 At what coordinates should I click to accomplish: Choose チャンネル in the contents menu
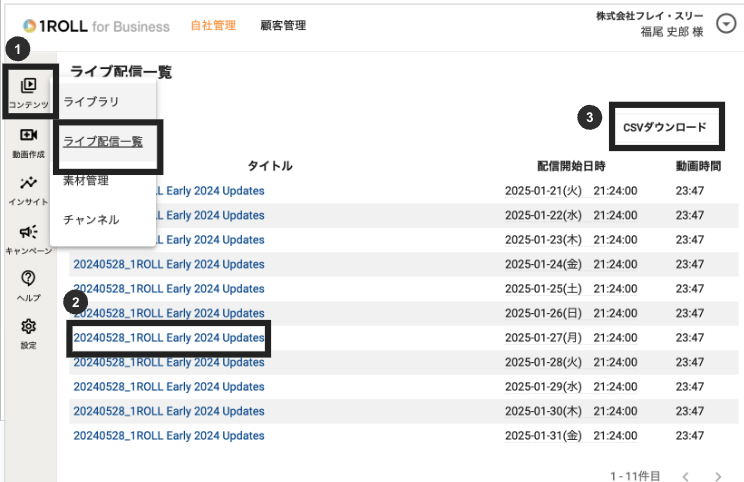[91, 219]
